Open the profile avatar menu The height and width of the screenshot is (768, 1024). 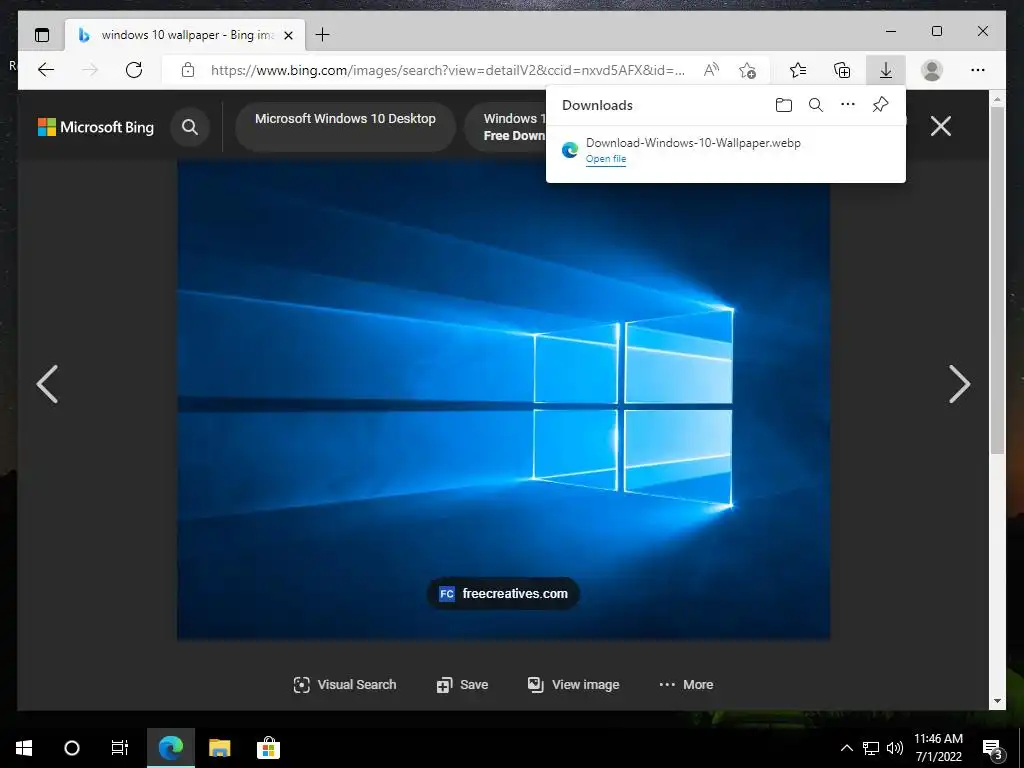coord(932,70)
